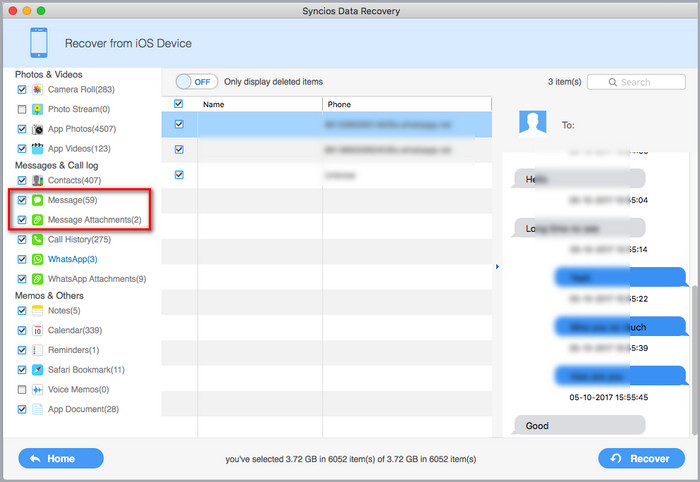Collapse the message preview panel arrow
This screenshot has height=482, width=700.
pos(497,266)
